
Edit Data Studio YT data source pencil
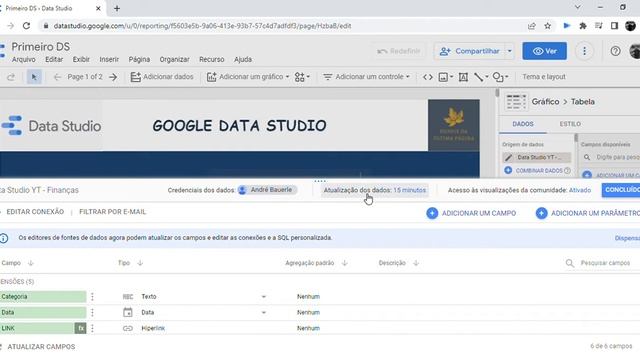pos(508,158)
